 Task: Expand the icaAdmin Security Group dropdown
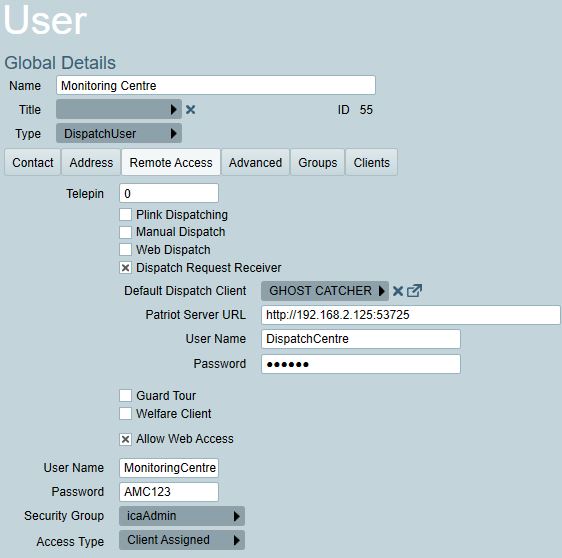pyautogui.click(x=182, y=516)
